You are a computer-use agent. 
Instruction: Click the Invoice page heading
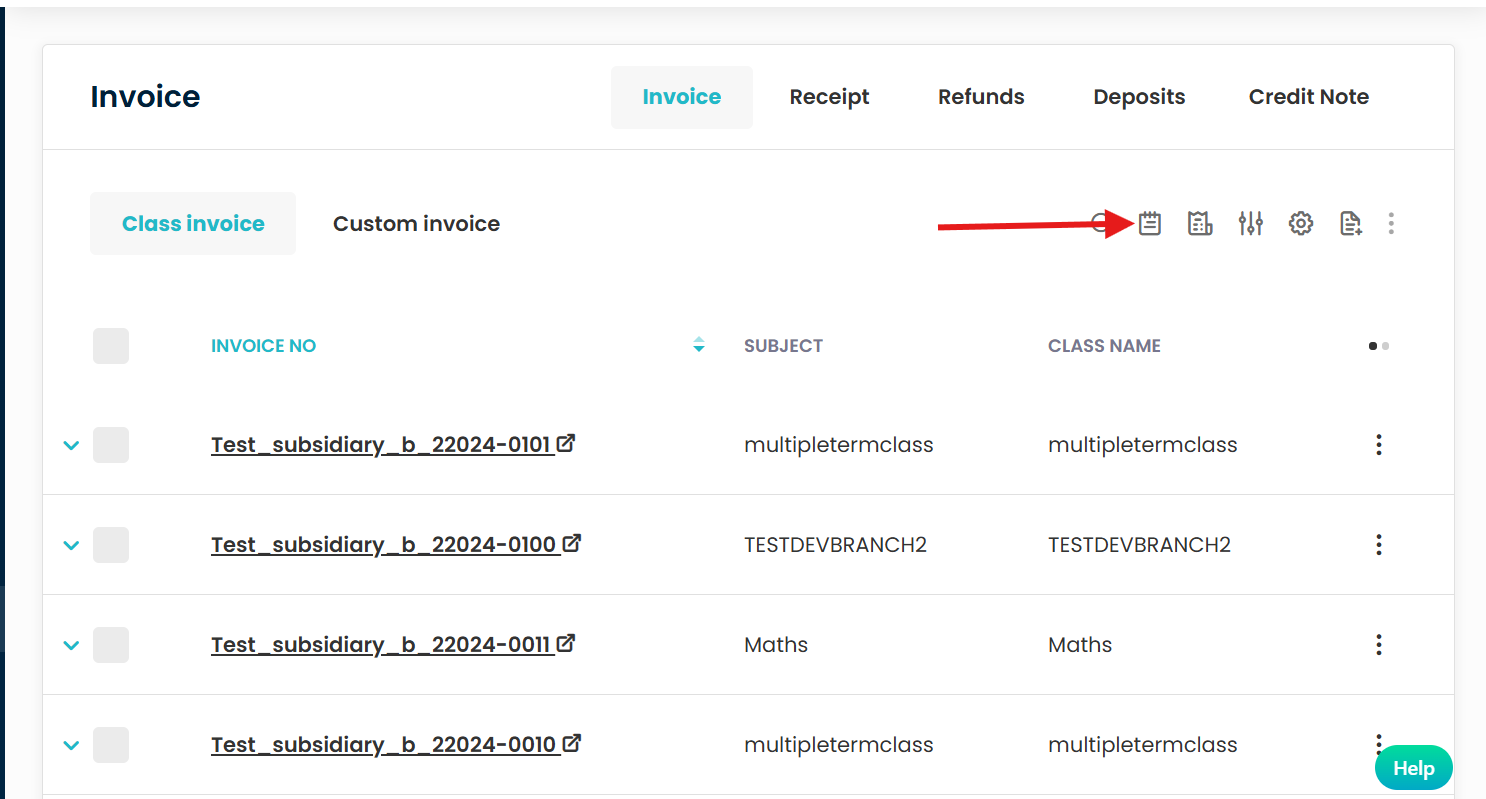click(x=145, y=97)
